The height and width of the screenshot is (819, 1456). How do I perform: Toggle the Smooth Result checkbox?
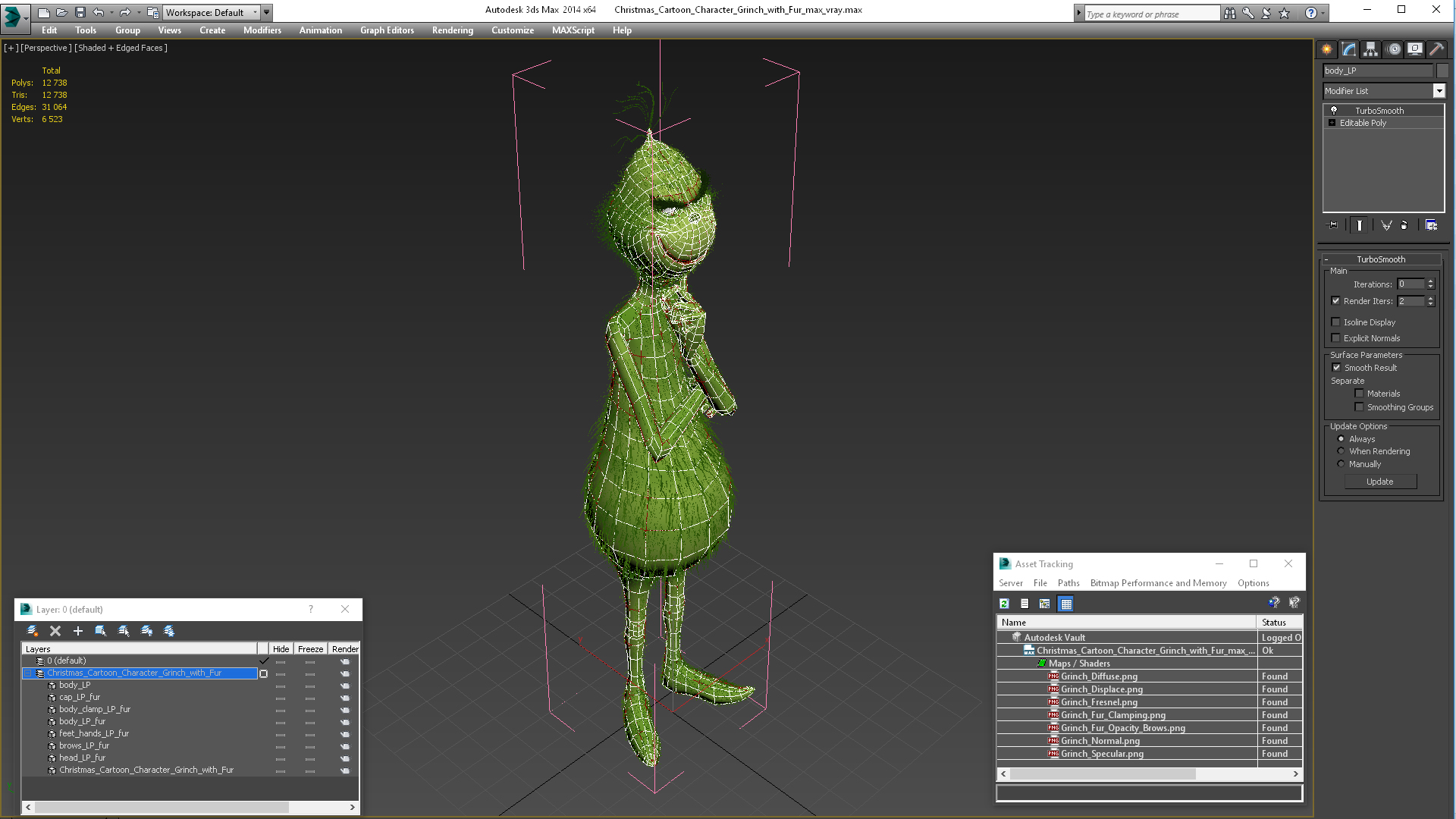1336,368
